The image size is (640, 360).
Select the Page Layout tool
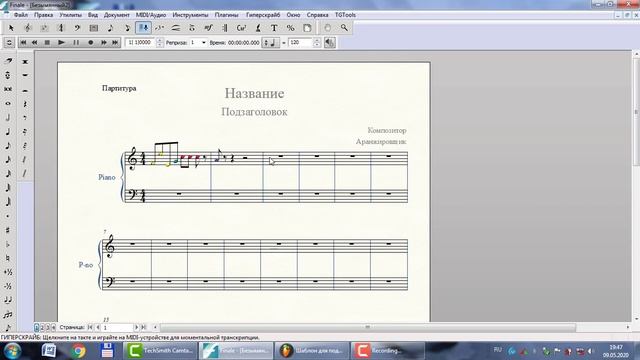(307, 28)
